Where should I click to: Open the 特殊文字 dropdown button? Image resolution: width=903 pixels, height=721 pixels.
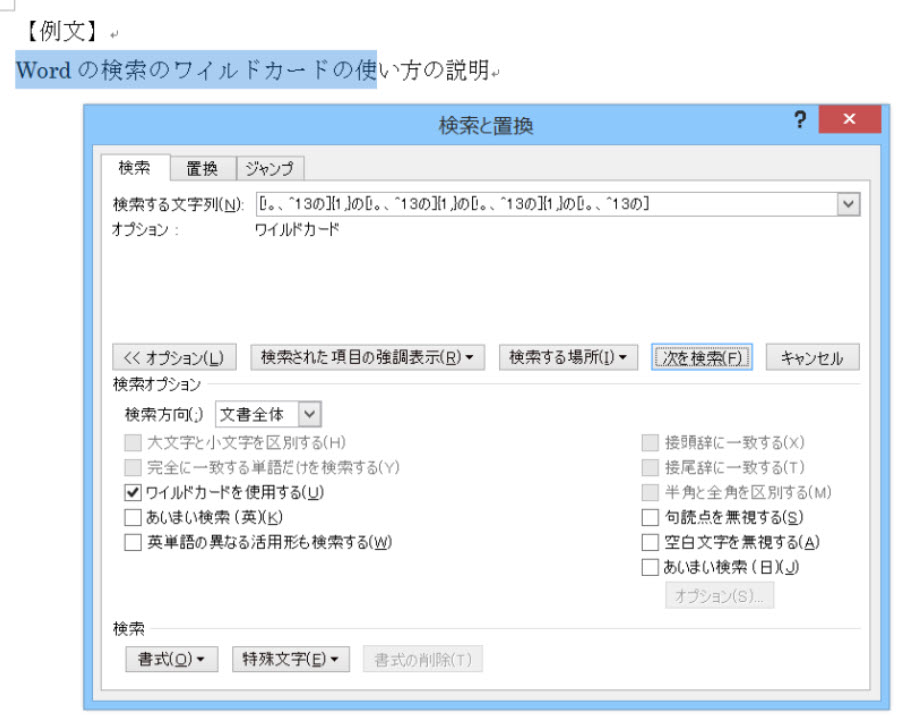pos(291,658)
